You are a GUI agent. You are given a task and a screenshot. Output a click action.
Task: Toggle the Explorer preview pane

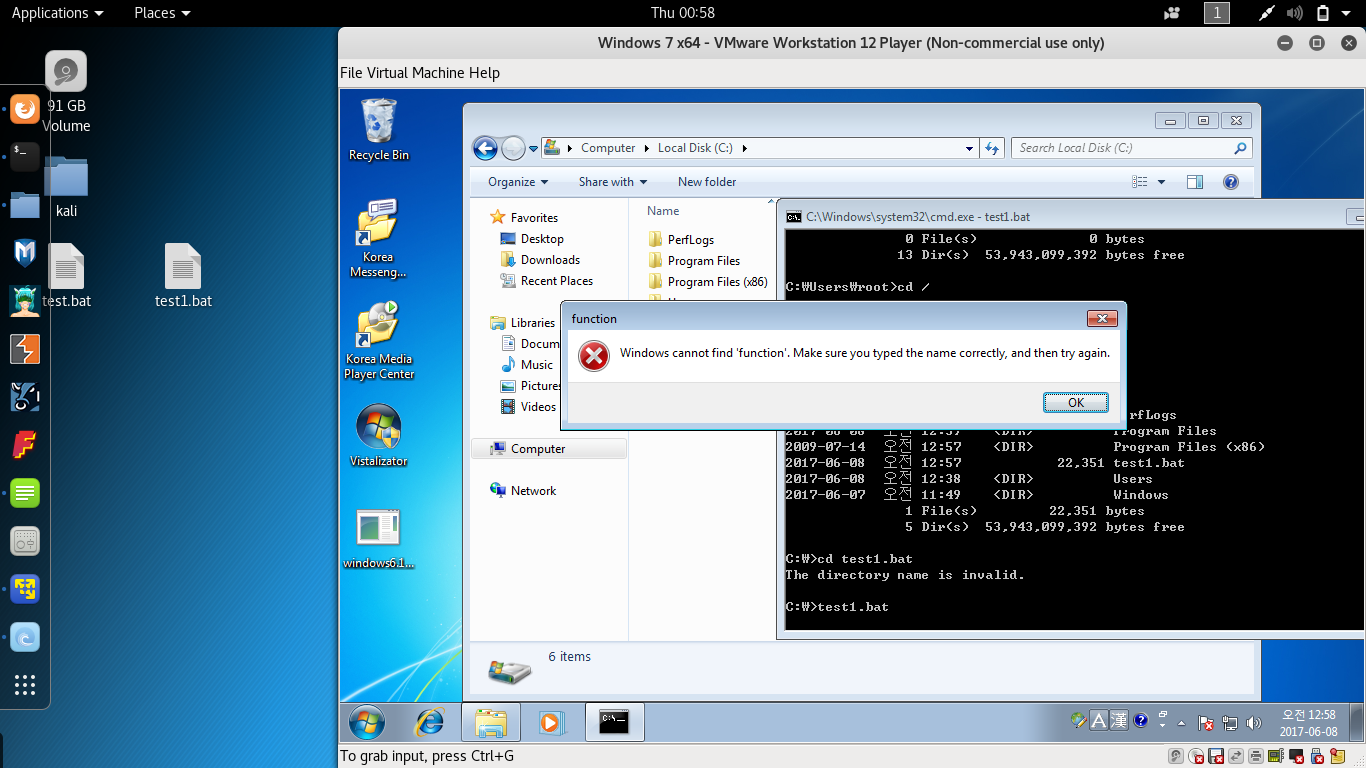click(1194, 181)
